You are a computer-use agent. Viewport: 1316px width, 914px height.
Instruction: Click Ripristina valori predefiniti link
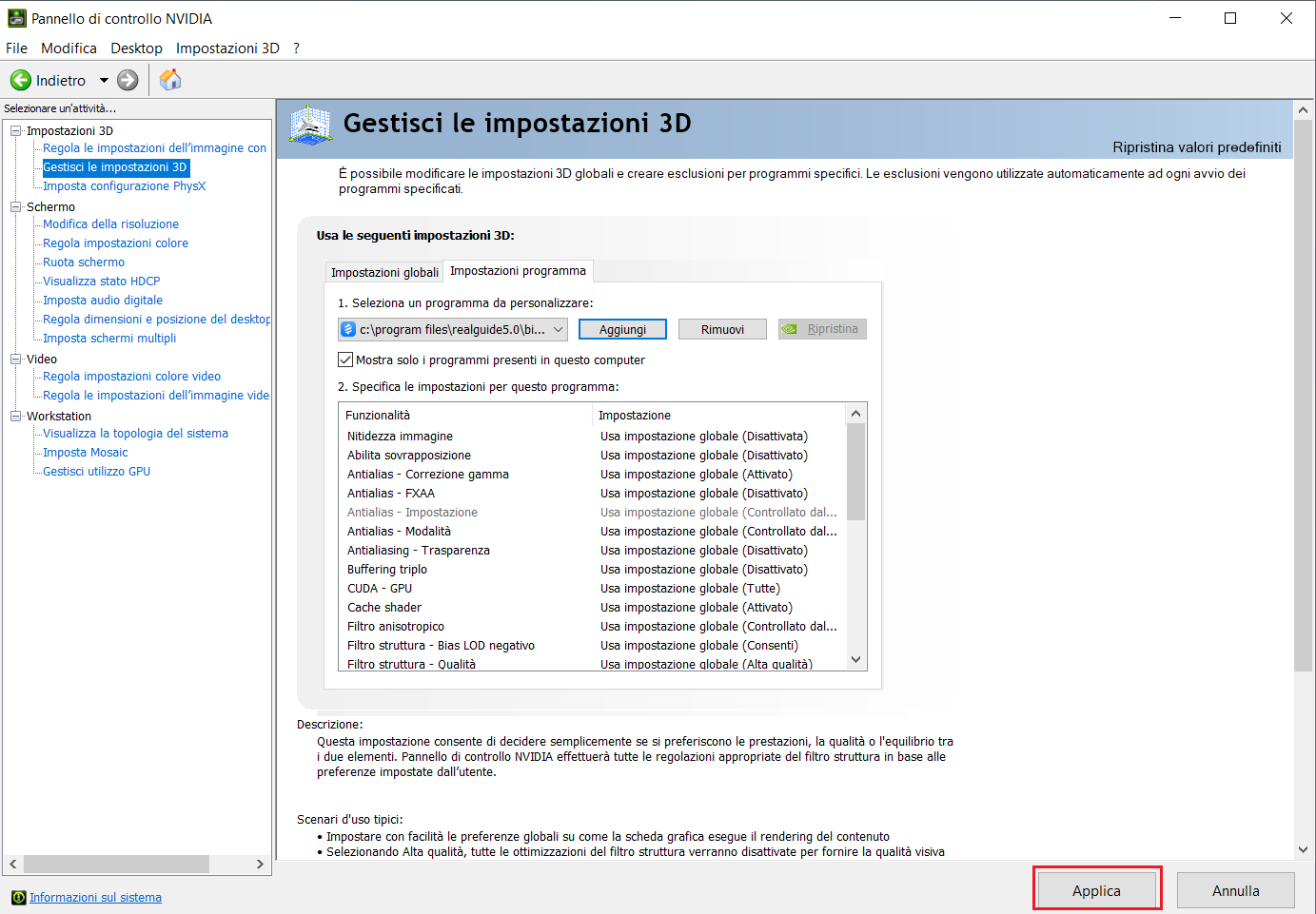tap(1196, 147)
